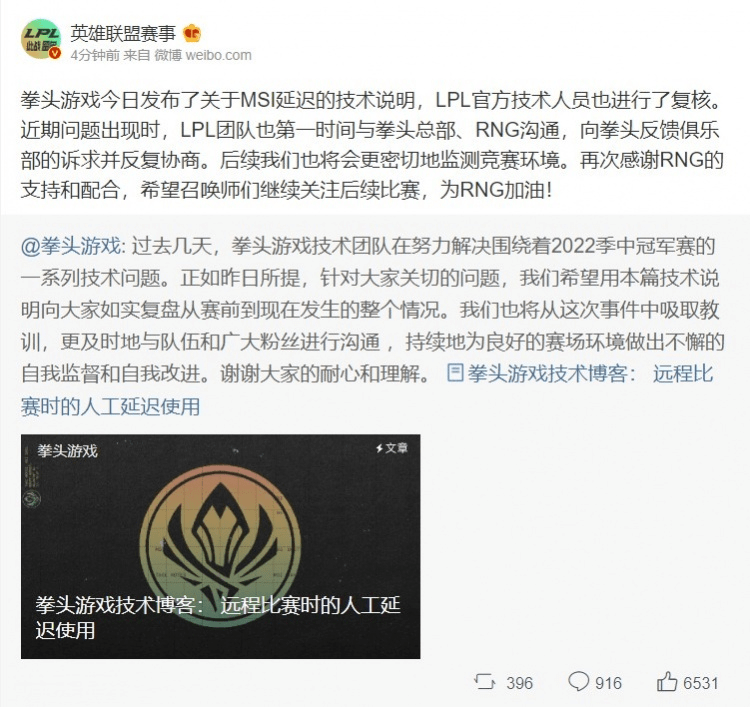Click the article document icon before link
Image resolution: width=750 pixels, height=707 pixels.
click(x=455, y=373)
